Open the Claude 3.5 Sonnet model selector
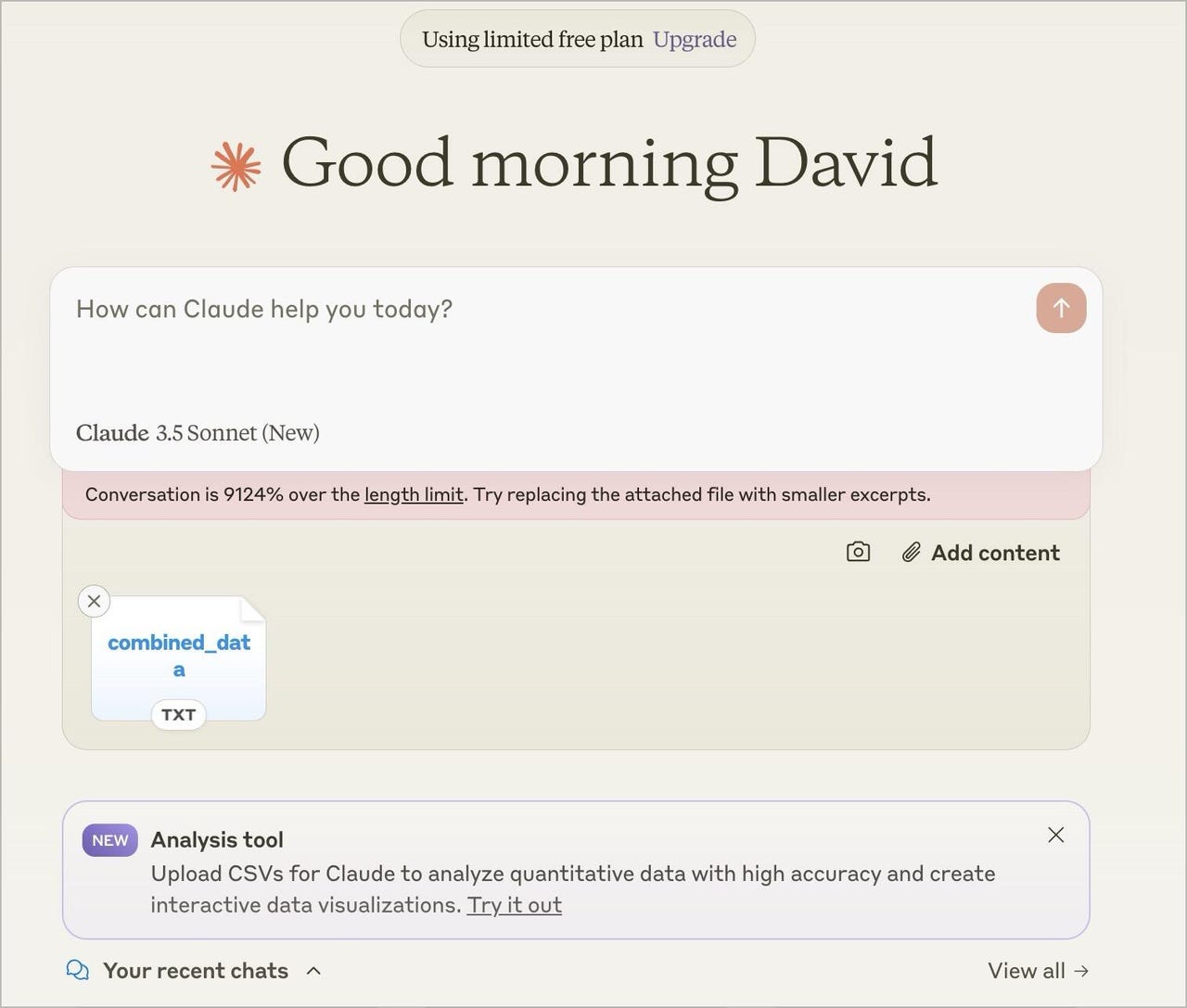The width and height of the screenshot is (1187, 1008). tap(198, 433)
